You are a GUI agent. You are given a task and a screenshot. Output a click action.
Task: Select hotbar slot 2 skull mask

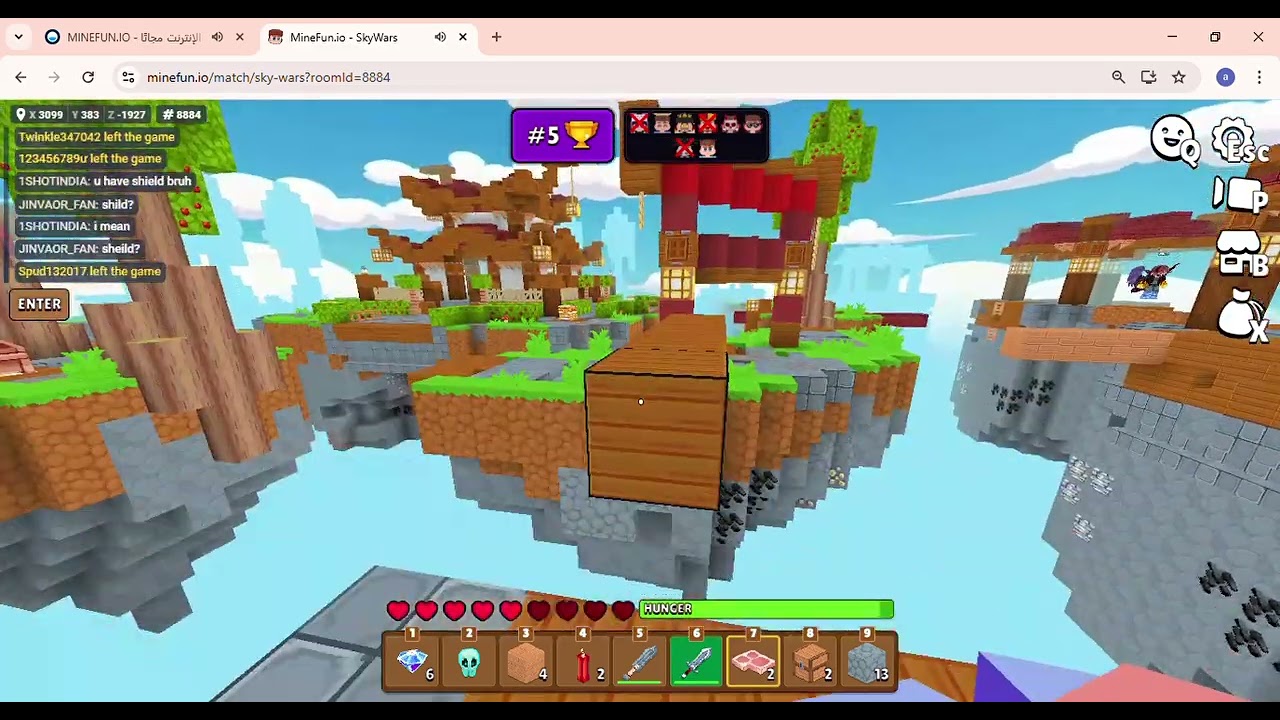pyautogui.click(x=469, y=661)
